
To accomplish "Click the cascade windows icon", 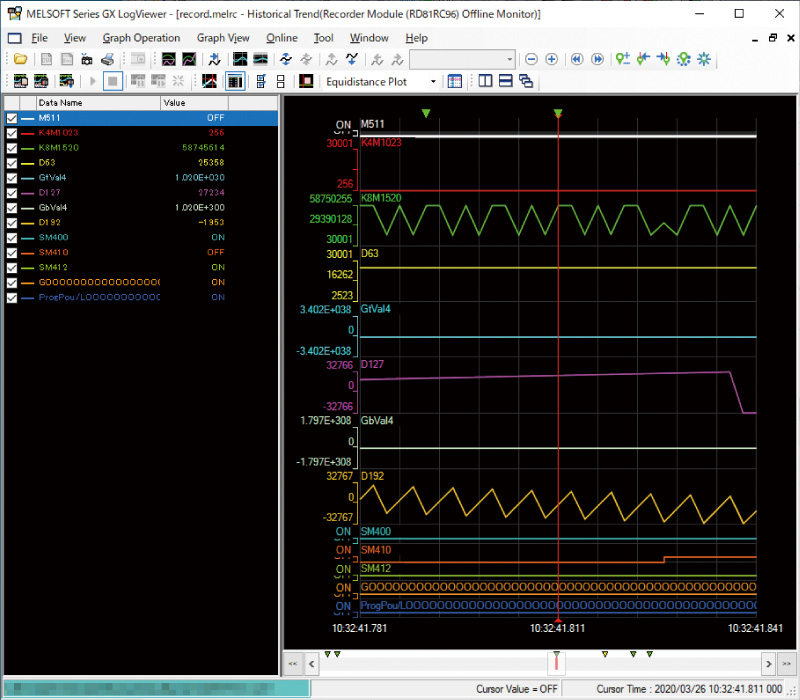I will tap(526, 81).
